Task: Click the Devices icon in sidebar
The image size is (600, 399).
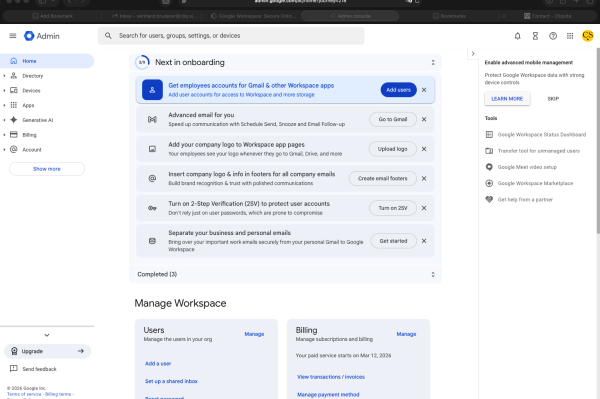Action: 14,90
